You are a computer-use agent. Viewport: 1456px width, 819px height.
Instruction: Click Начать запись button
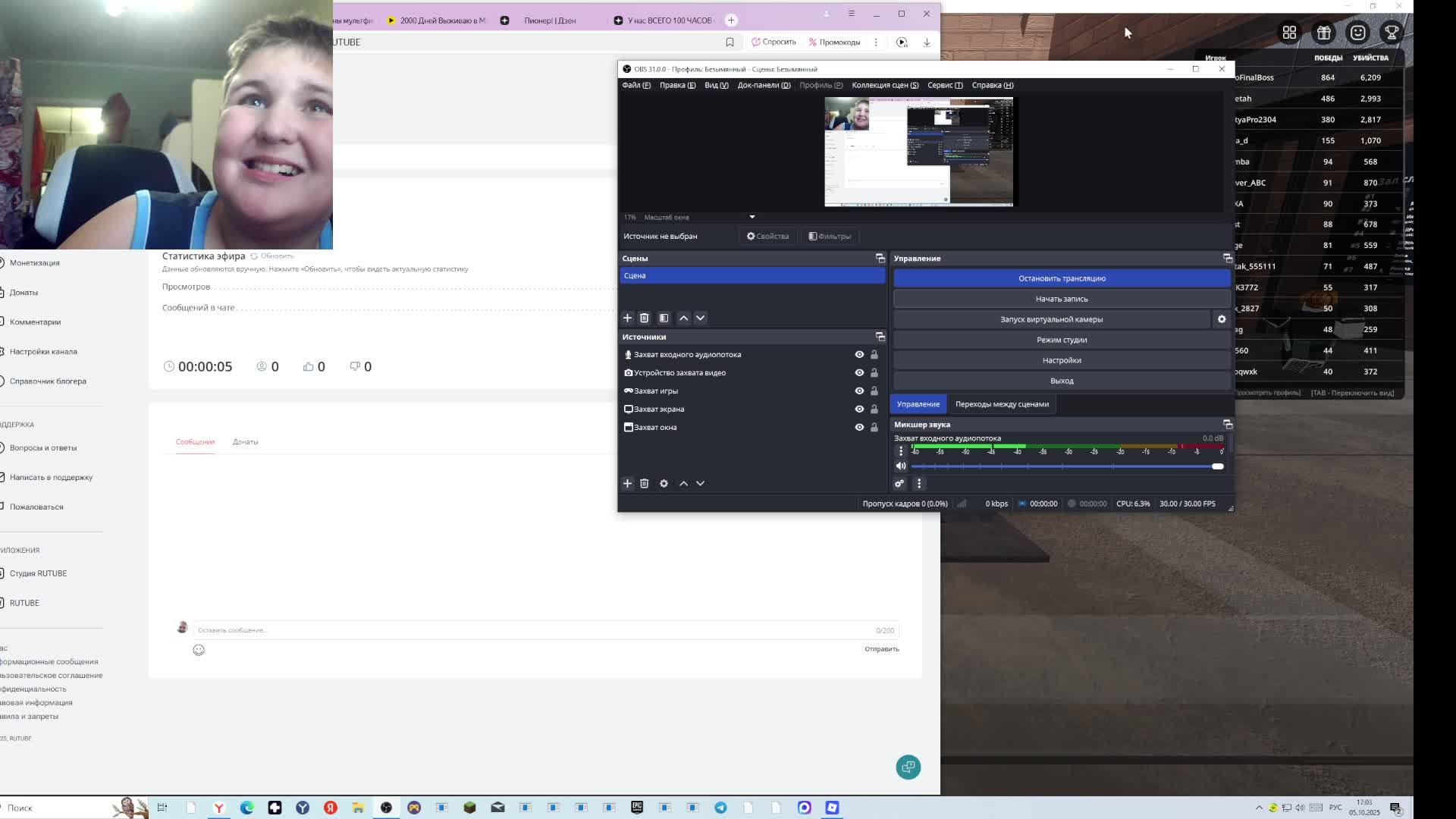(x=1061, y=299)
